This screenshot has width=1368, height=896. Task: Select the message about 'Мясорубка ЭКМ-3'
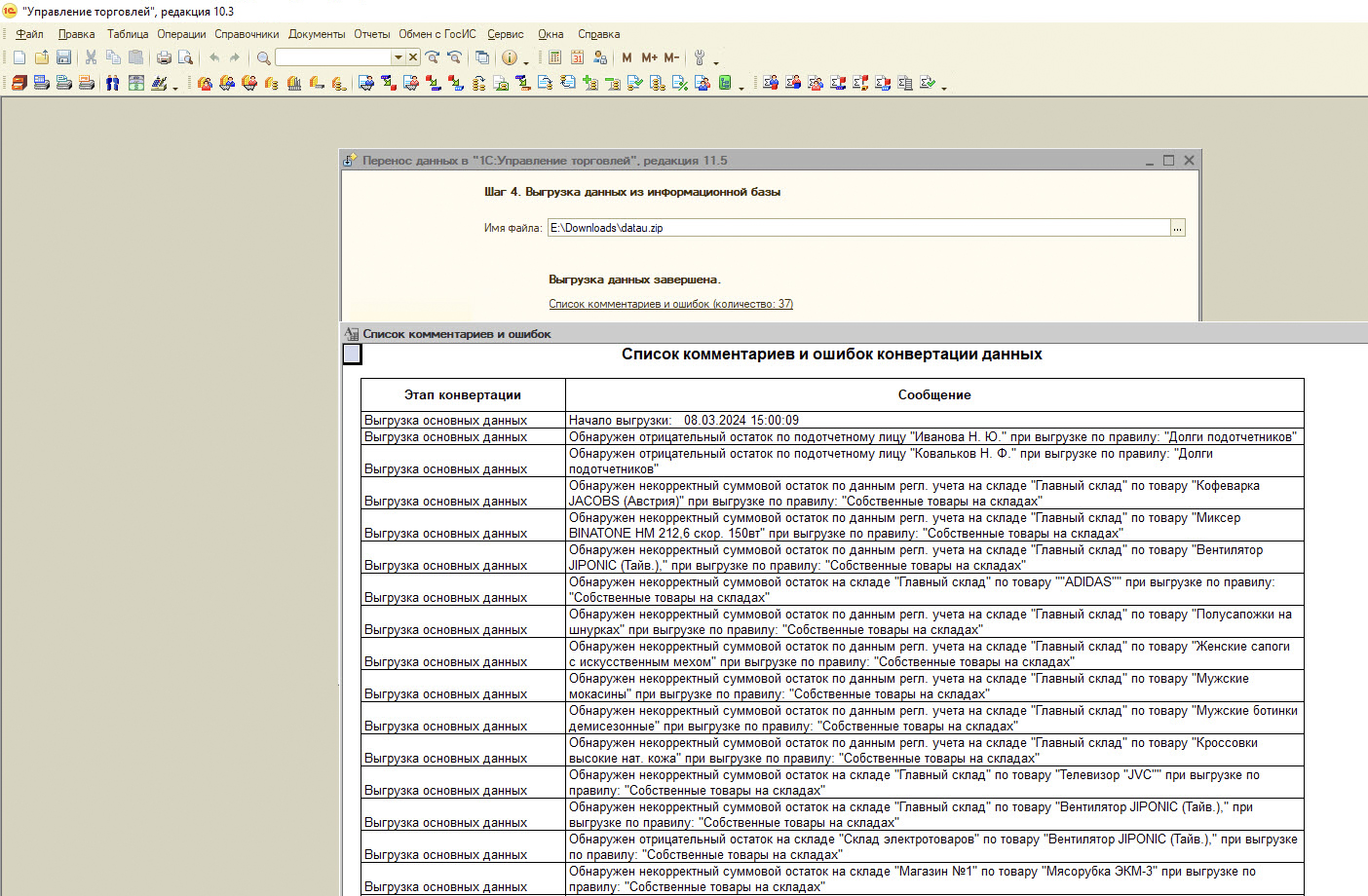[x=934, y=878]
